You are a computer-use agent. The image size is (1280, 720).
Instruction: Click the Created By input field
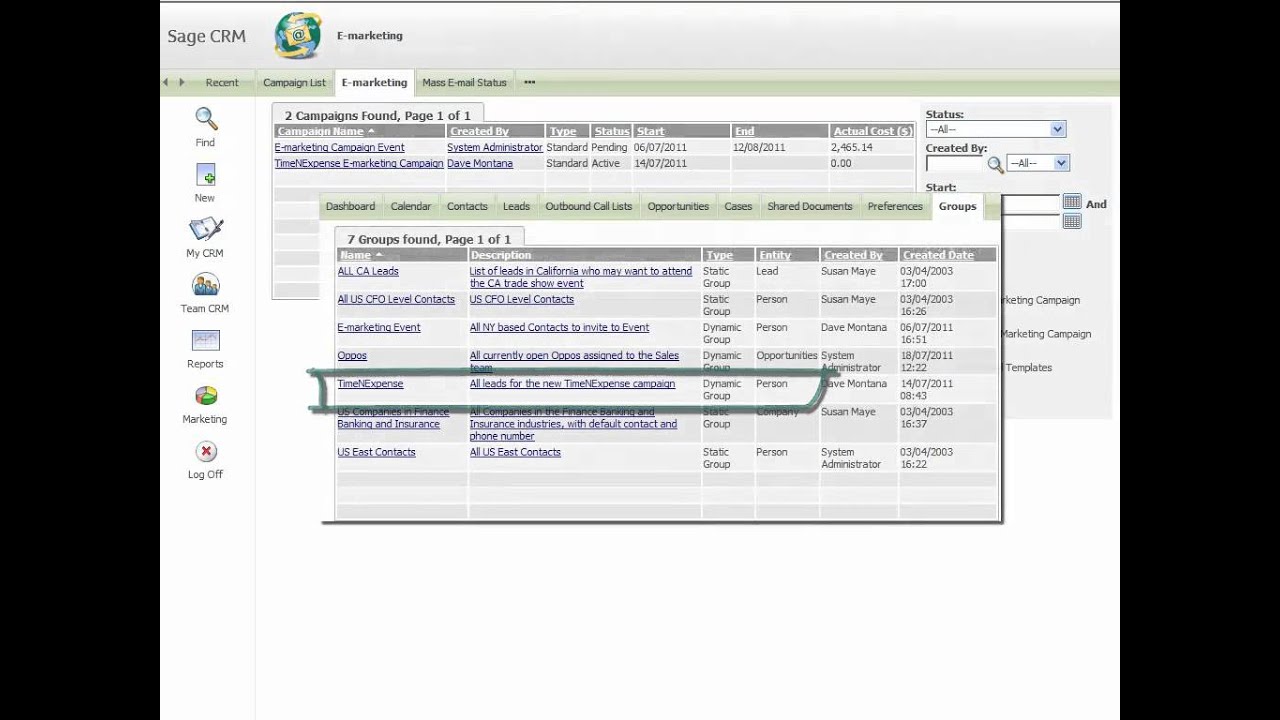pyautogui.click(x=955, y=163)
